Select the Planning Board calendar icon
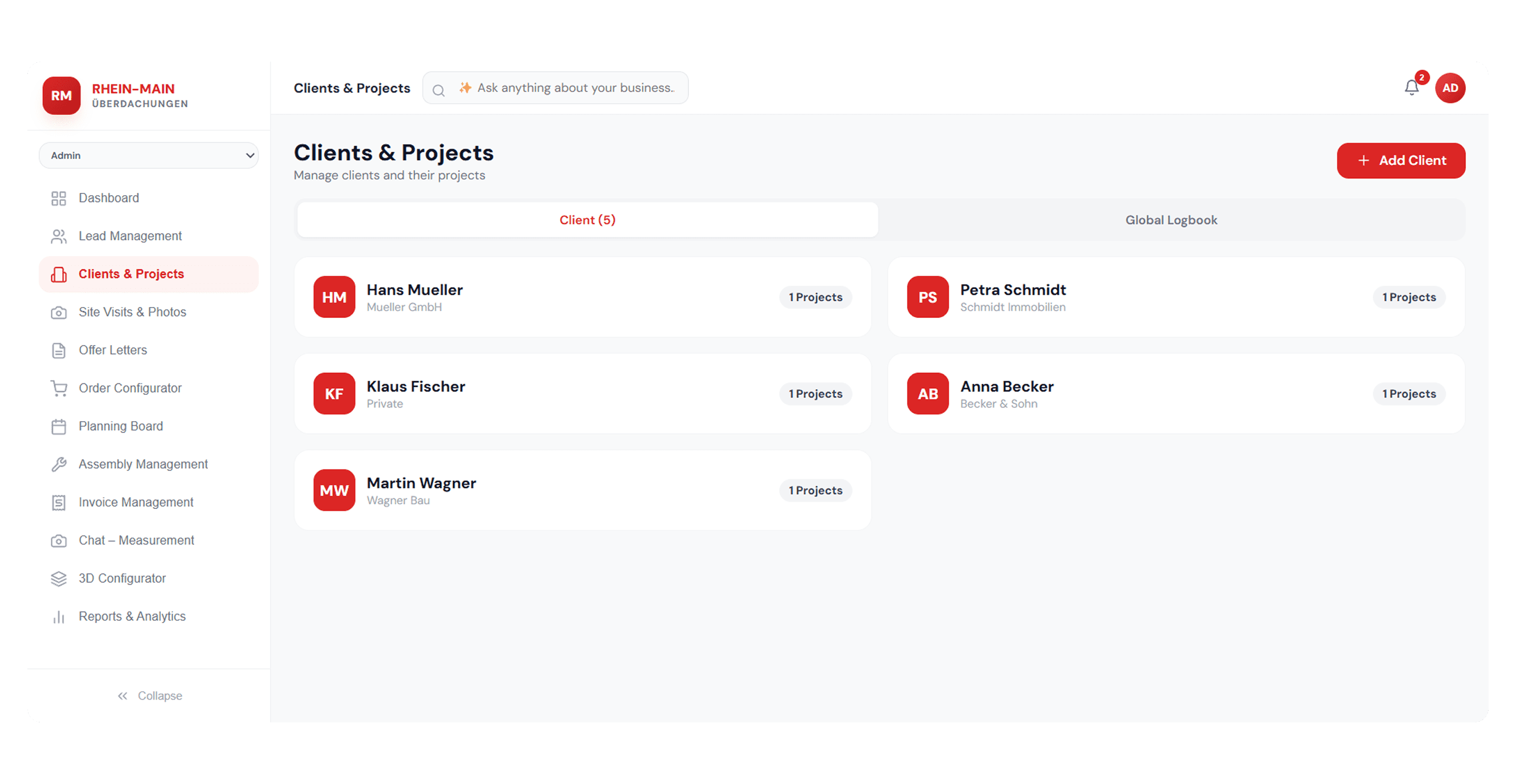Viewport: 1516px width, 784px height. point(59,427)
